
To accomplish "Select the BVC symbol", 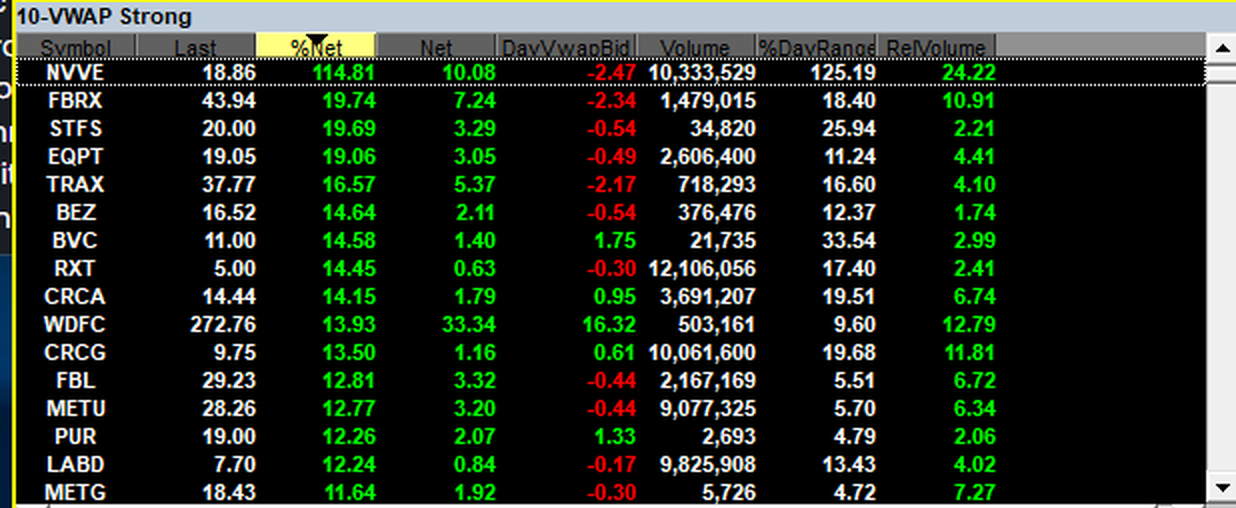I will (76, 240).
